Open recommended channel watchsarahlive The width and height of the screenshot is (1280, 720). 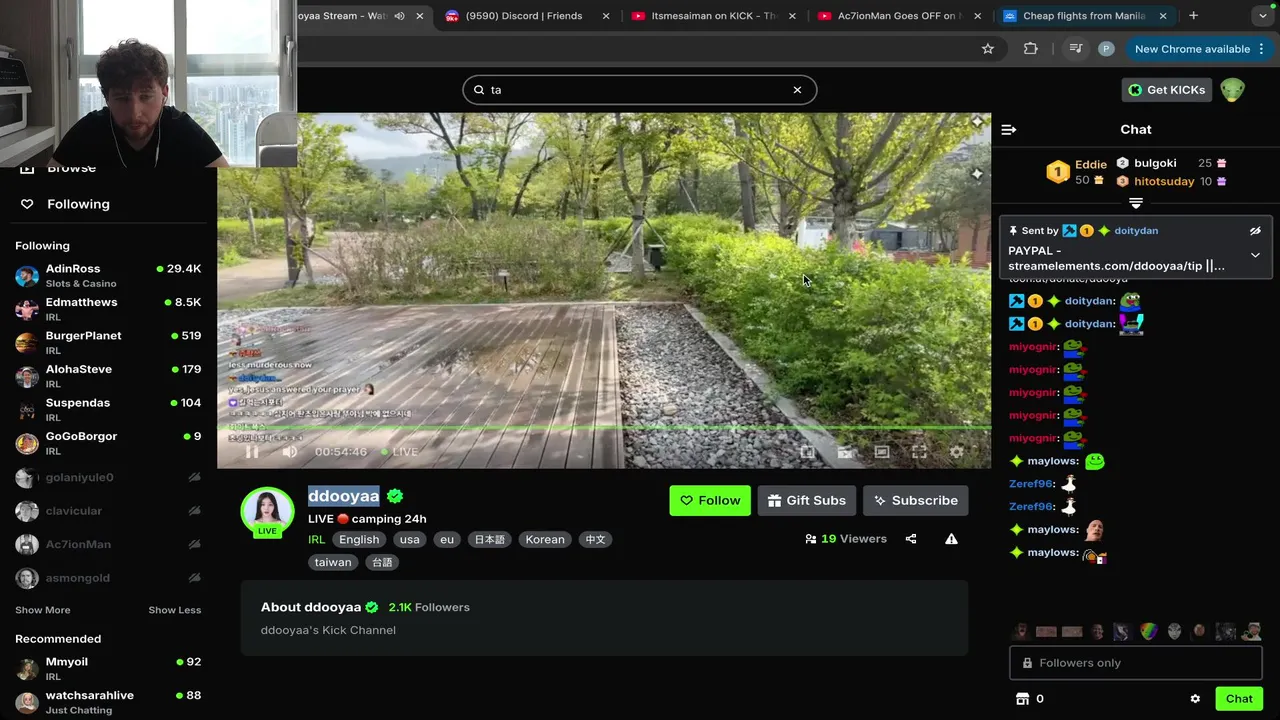[108, 702]
